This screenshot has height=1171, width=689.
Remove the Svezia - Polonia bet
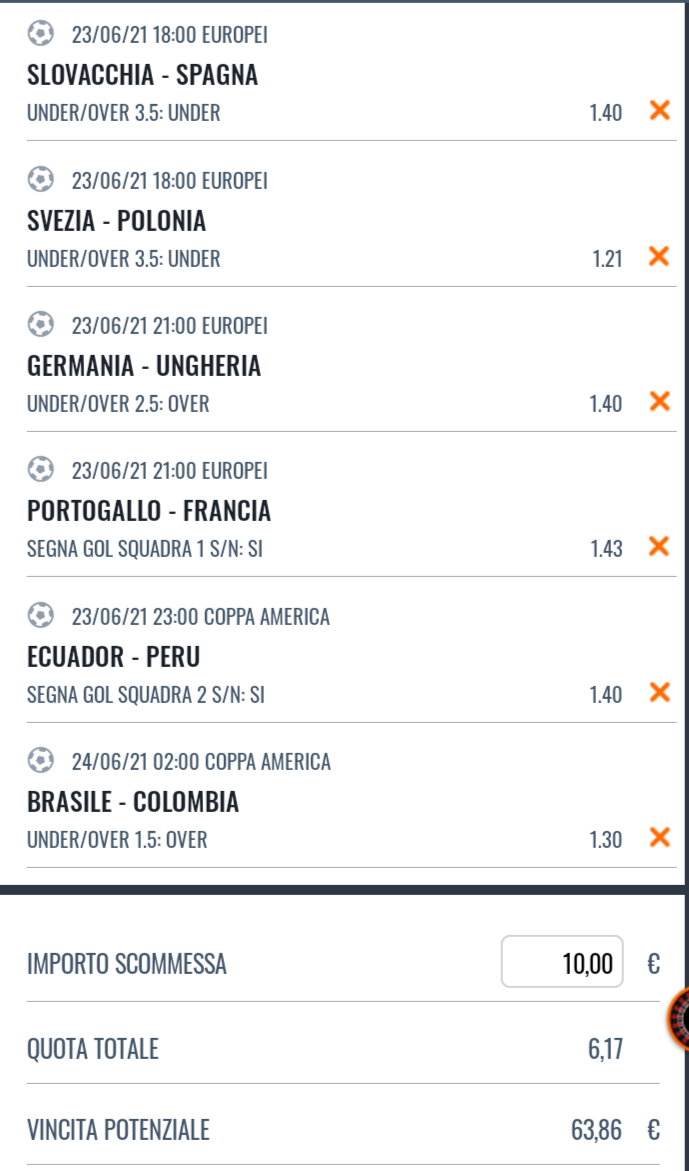[x=659, y=257]
